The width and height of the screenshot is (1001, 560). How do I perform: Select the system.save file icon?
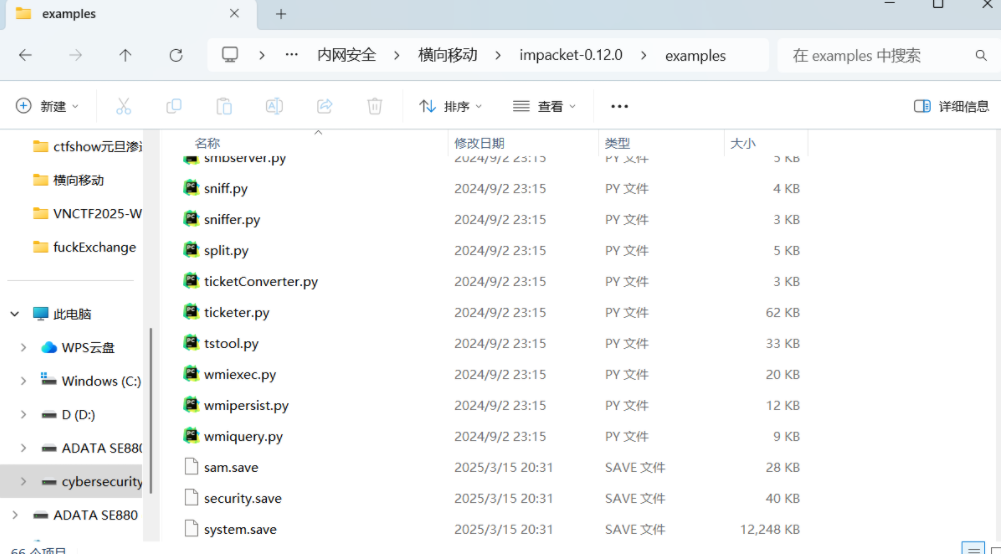click(191, 529)
